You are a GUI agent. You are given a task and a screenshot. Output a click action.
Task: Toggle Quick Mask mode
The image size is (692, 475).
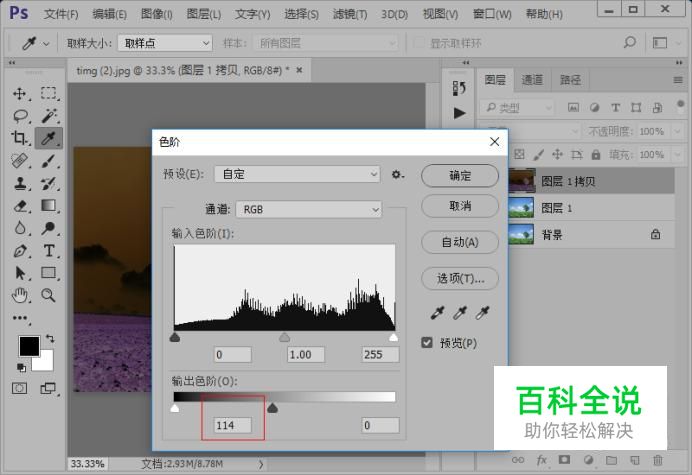coord(19,388)
